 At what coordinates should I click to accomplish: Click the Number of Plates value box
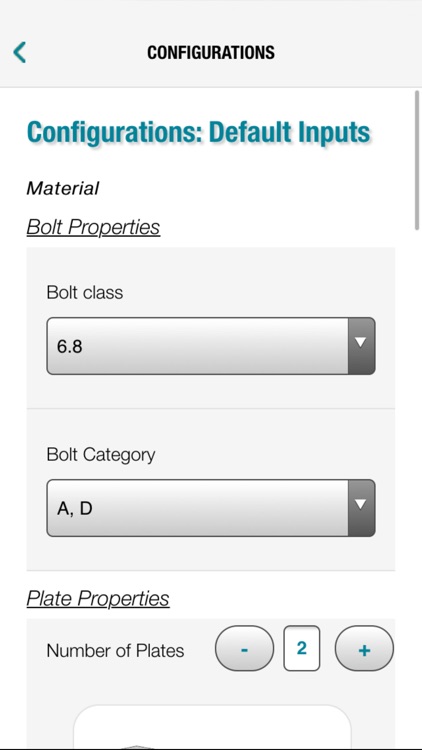[301, 648]
